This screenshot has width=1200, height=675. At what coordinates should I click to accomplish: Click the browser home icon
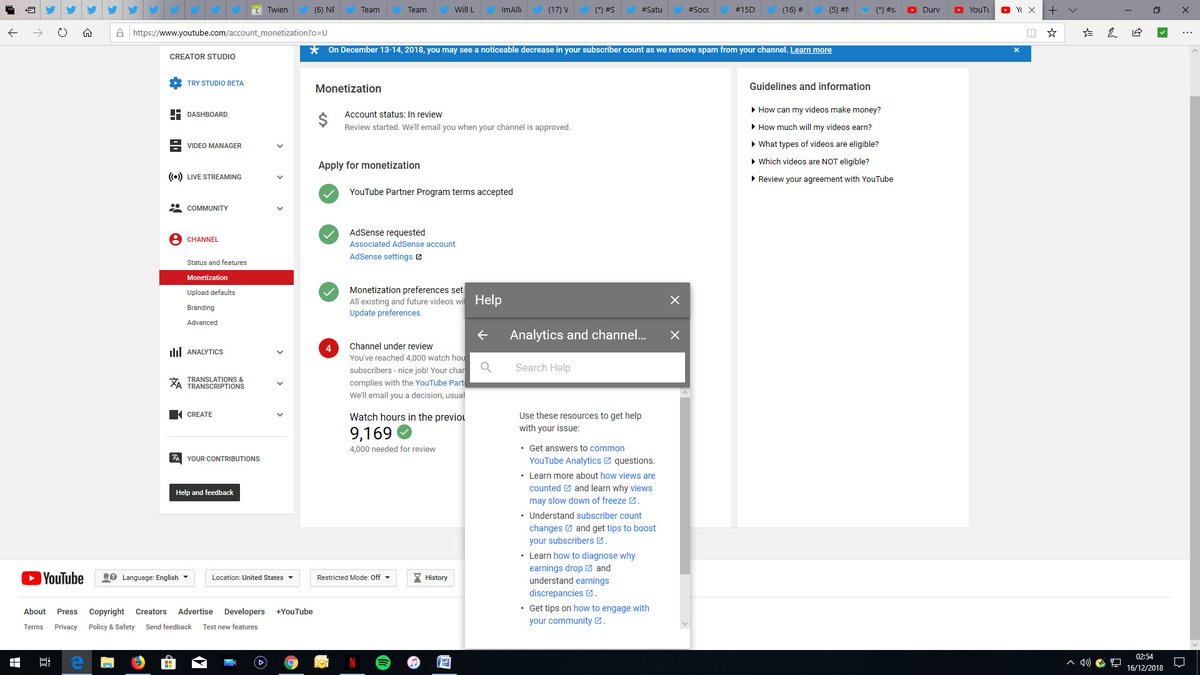[x=88, y=32]
